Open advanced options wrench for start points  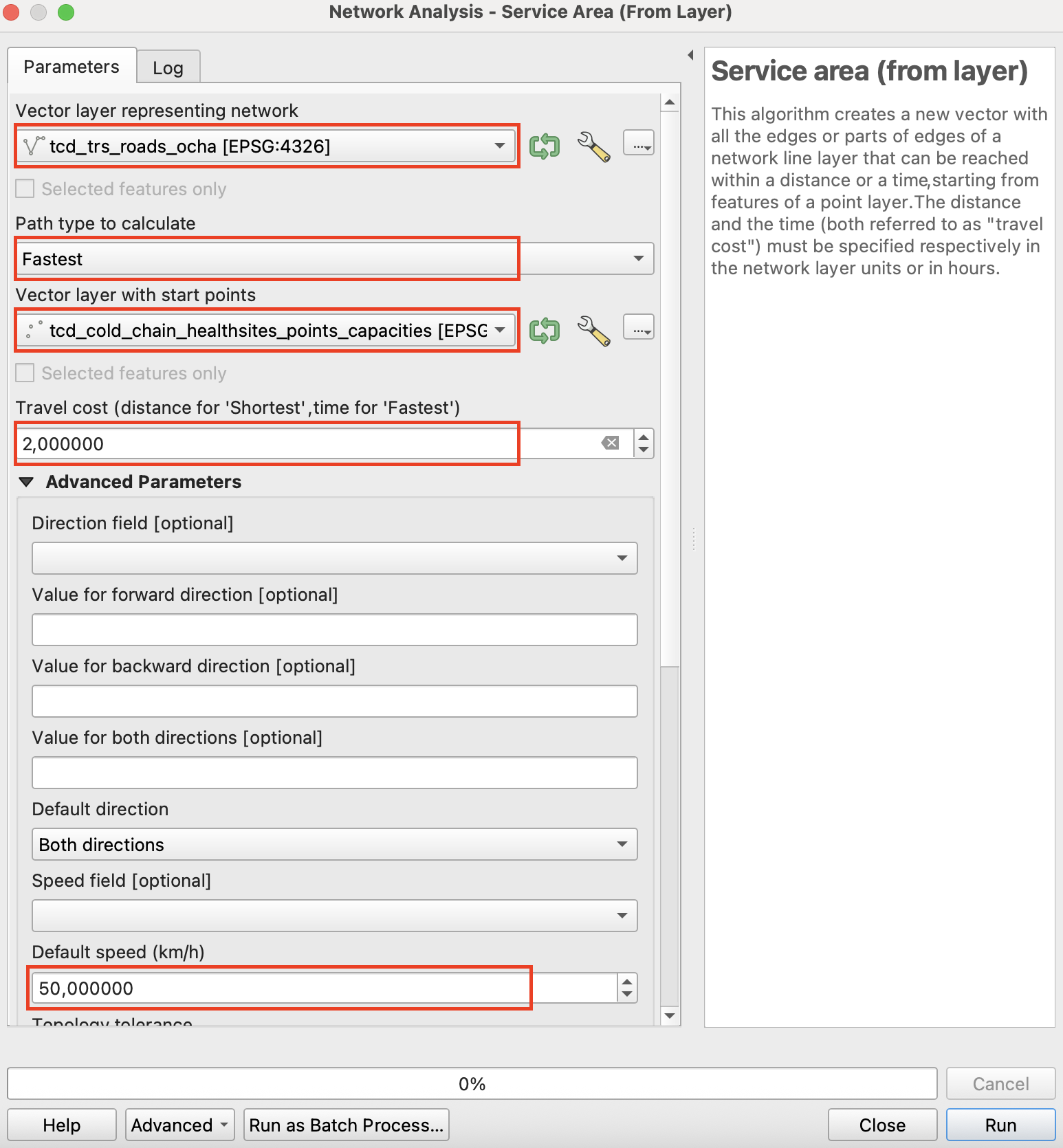pos(593,330)
